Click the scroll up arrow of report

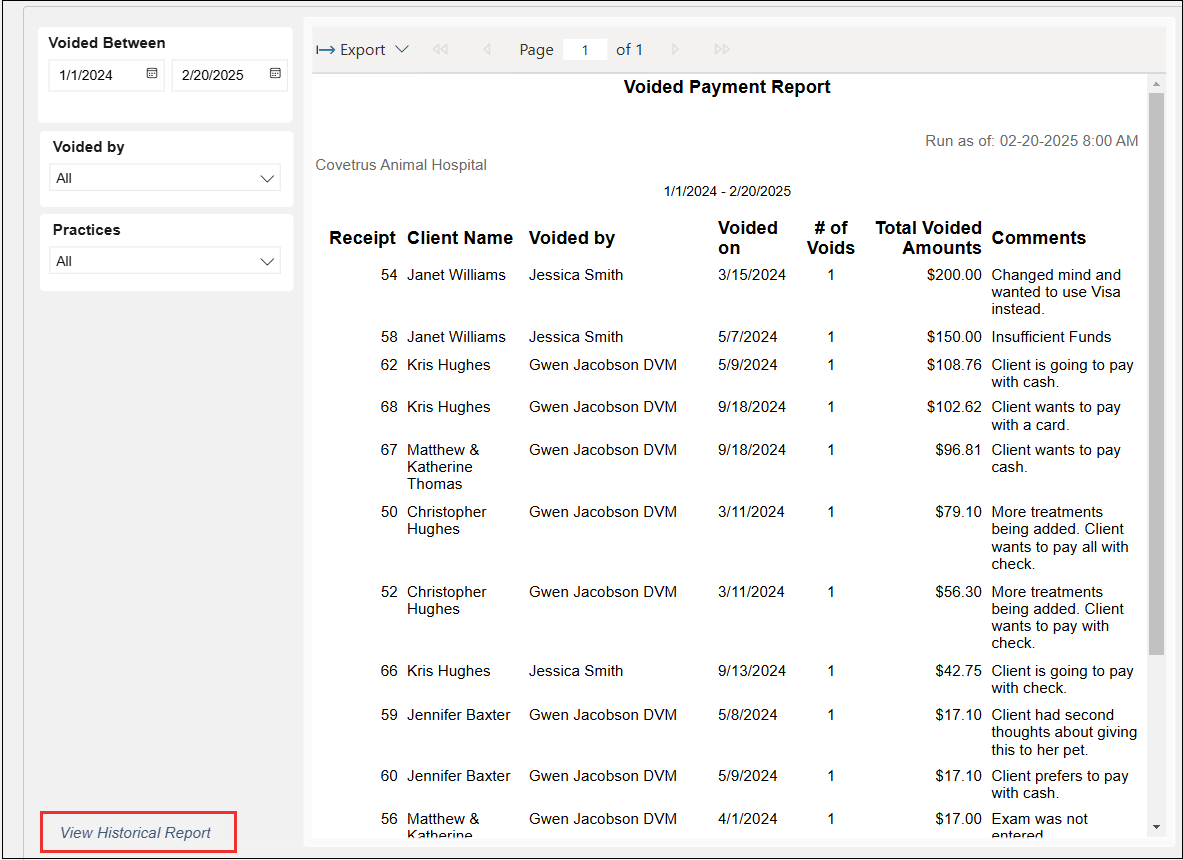click(1156, 84)
